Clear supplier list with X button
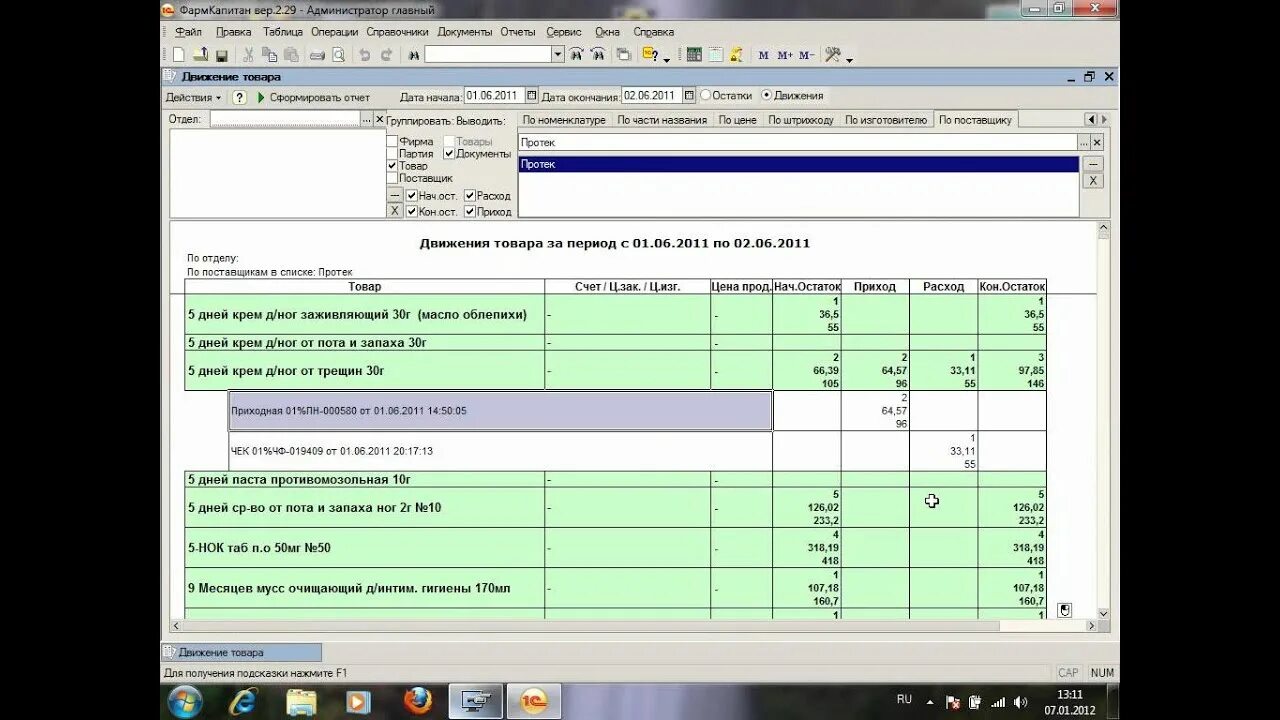Viewport: 1280px width, 720px height. [1093, 181]
